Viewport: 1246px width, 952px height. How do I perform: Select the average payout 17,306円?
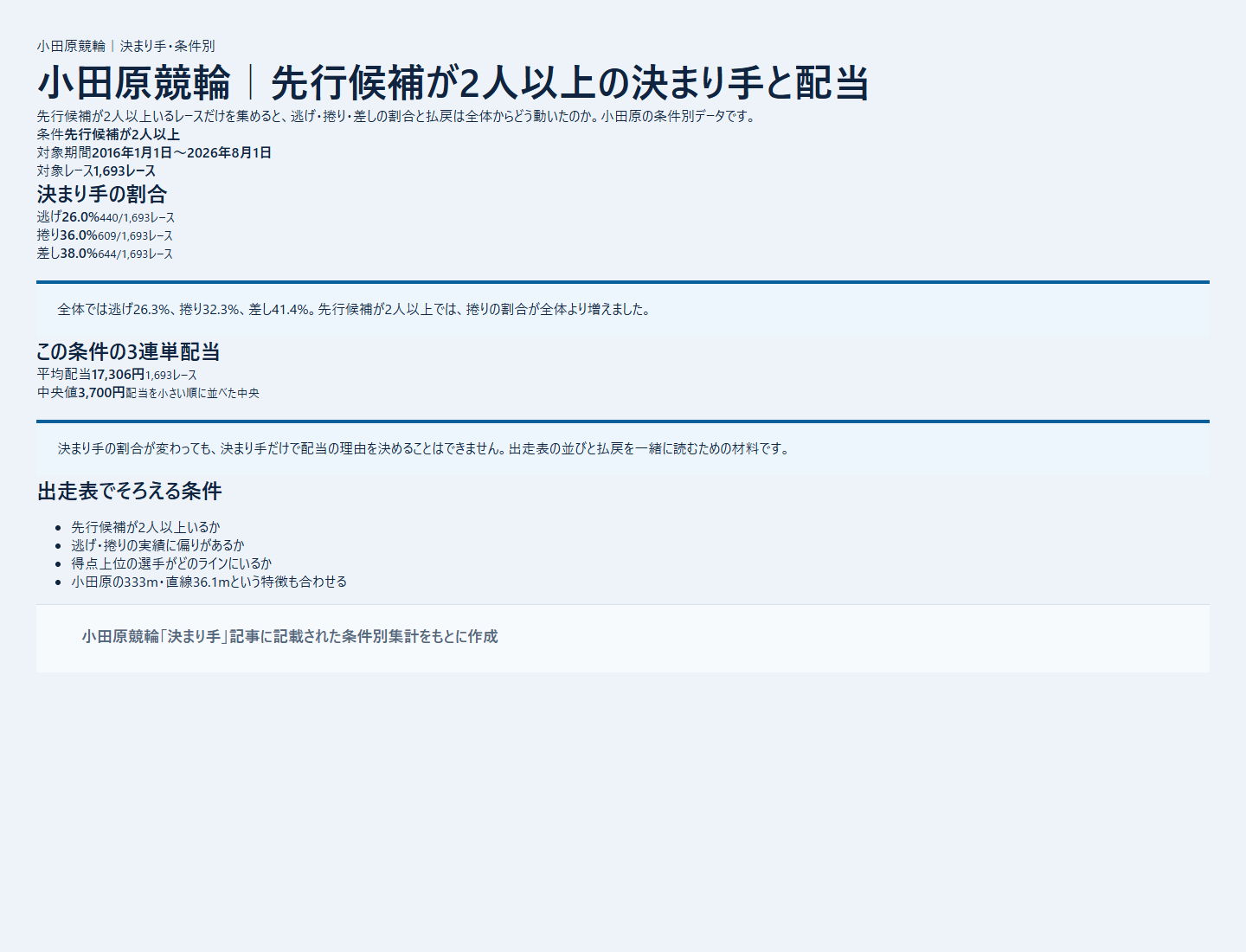click(x=119, y=374)
